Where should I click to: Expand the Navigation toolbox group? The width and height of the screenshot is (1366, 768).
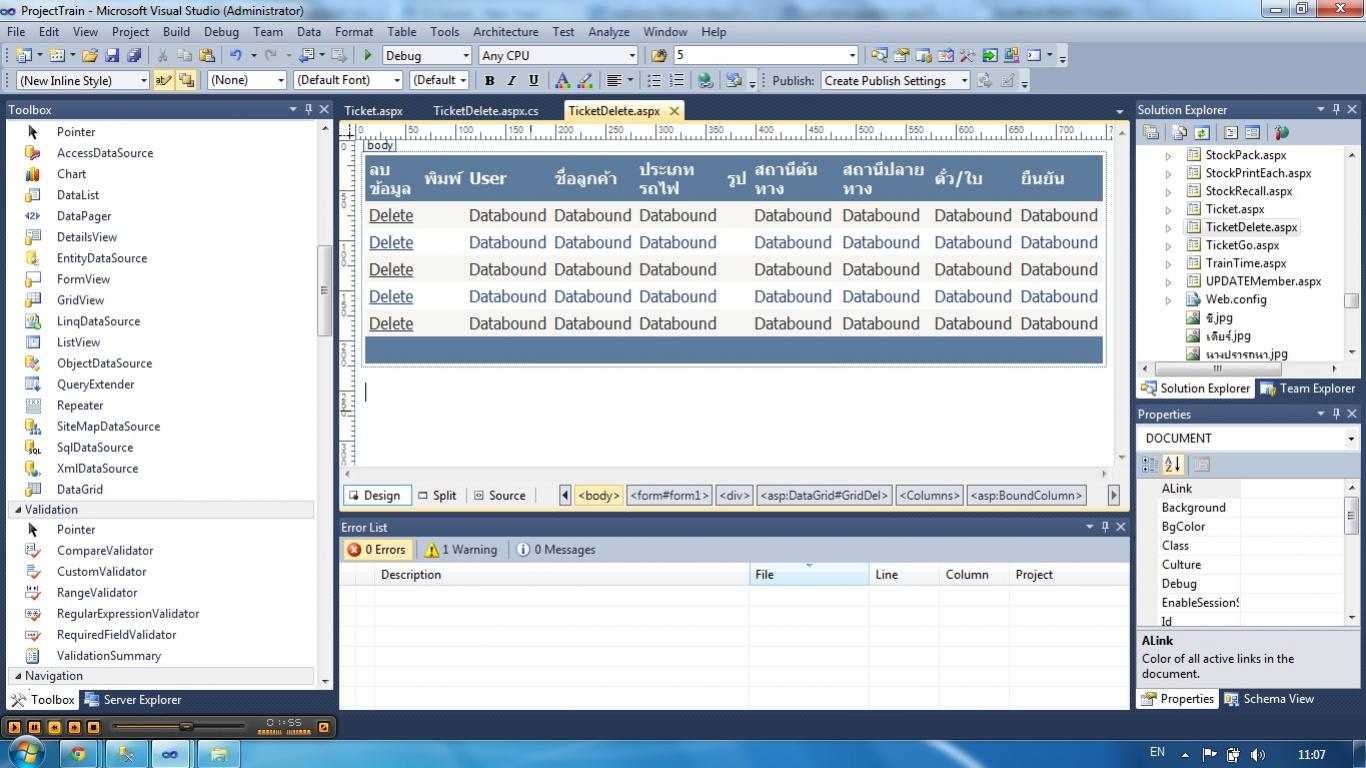click(17, 676)
